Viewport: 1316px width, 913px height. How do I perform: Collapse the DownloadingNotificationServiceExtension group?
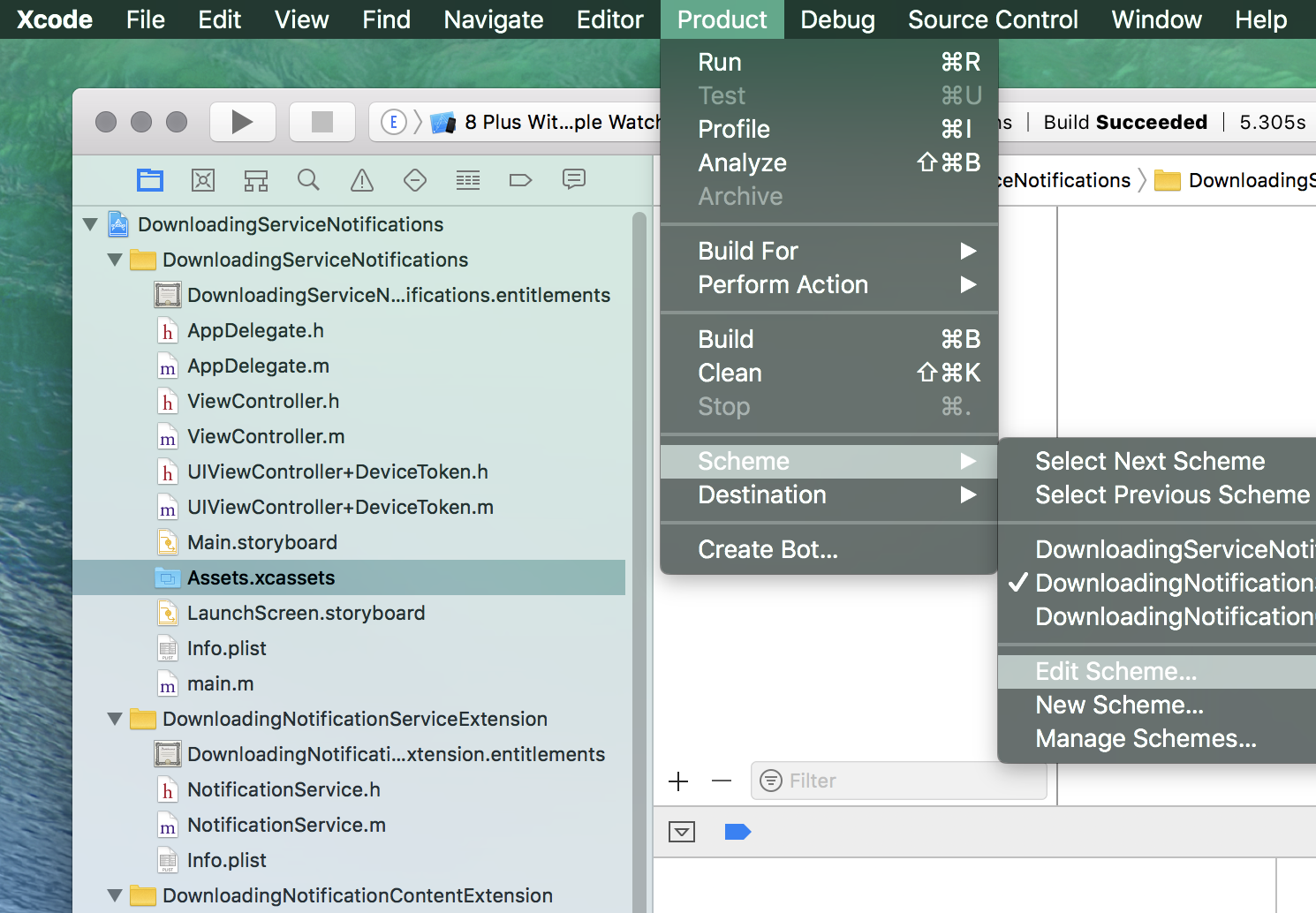(115, 719)
